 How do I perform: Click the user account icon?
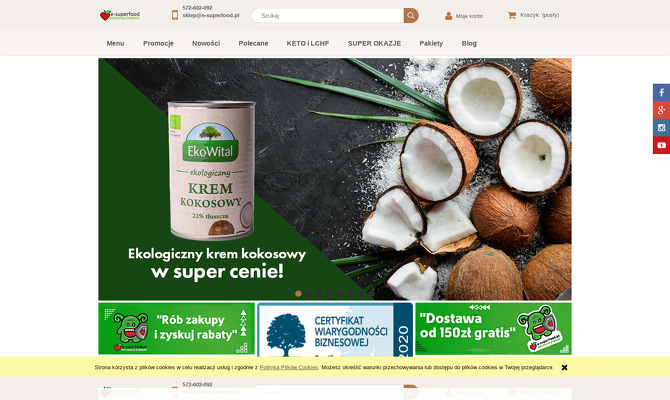pyautogui.click(x=448, y=16)
